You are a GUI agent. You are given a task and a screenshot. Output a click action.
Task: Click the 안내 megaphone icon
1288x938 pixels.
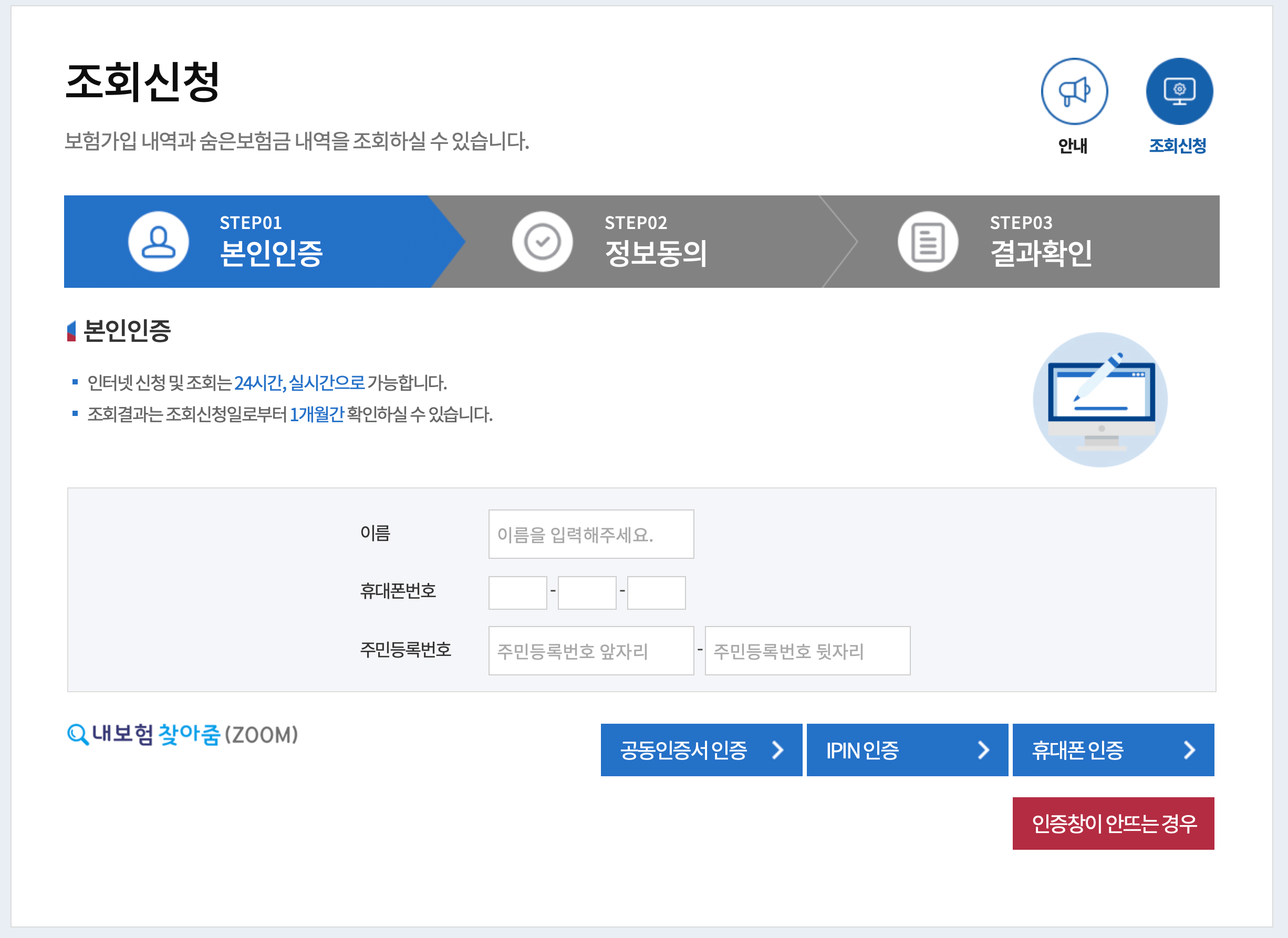(1075, 92)
